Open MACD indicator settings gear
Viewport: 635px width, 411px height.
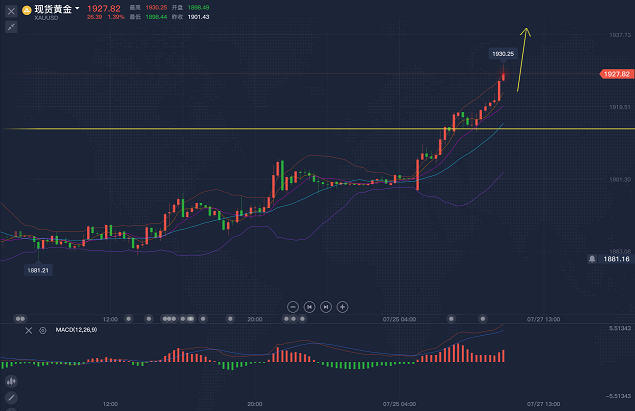[42, 330]
